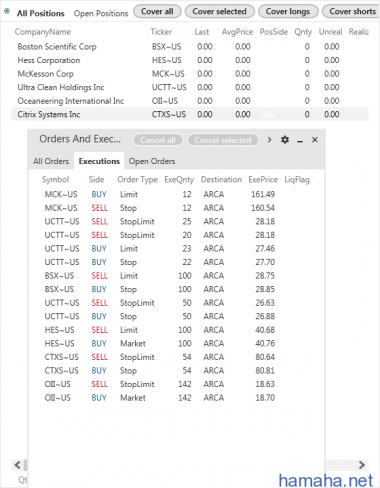Sort executions by Symbol column header
Image resolution: width=380 pixels, height=488 pixels.
click(55, 179)
